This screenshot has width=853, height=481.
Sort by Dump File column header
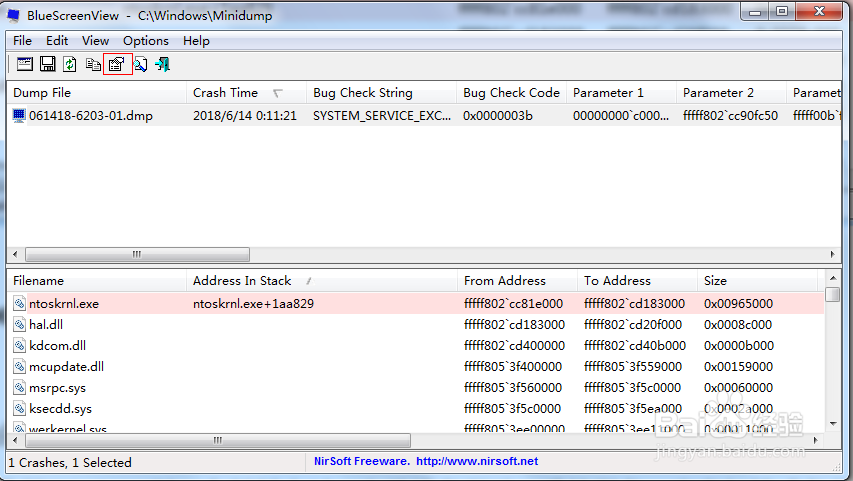pos(96,93)
